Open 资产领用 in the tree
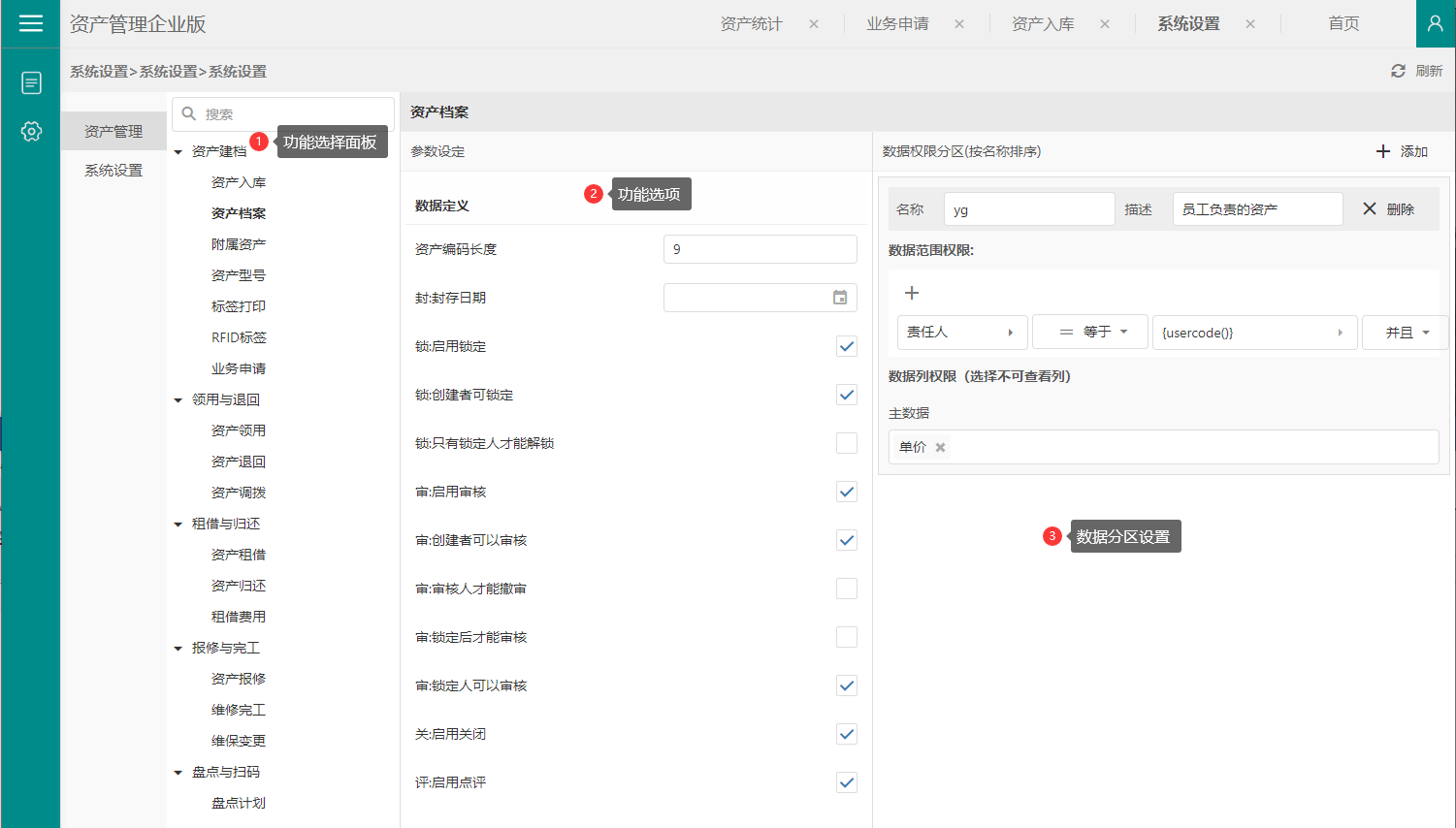Screen dimensions: 1456x828 pos(239,430)
